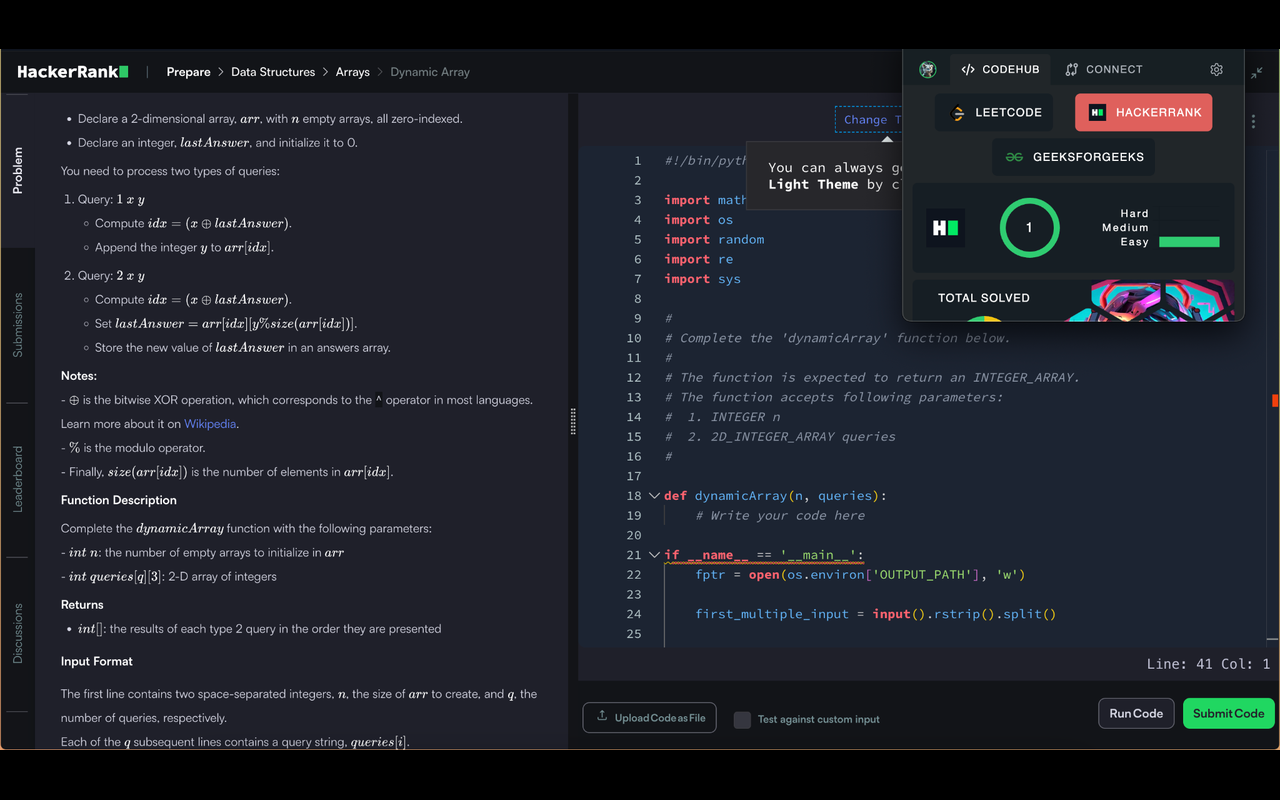Click the Input Format heading

pyautogui.click(x=97, y=661)
